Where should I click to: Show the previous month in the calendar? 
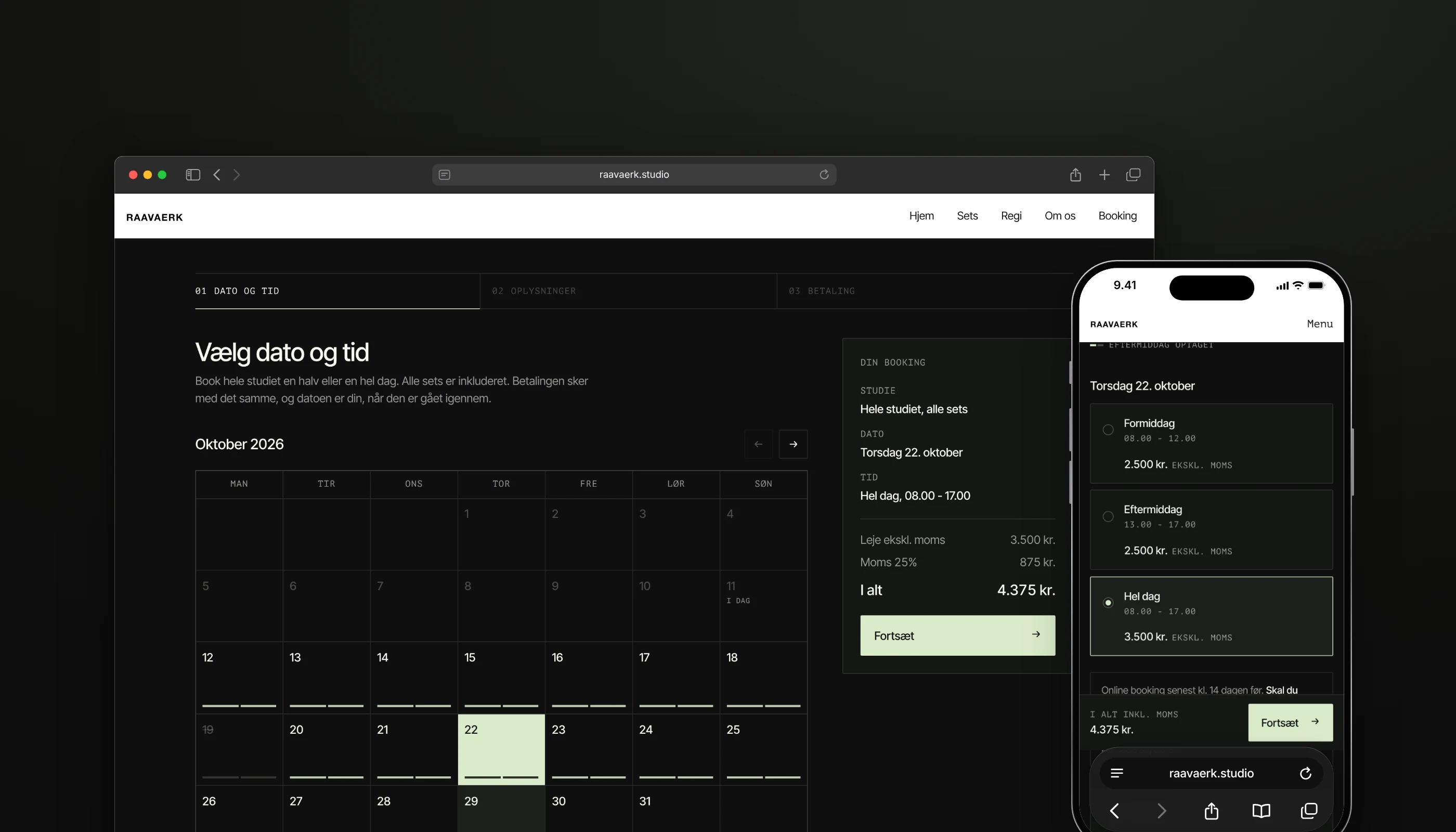tap(758, 444)
